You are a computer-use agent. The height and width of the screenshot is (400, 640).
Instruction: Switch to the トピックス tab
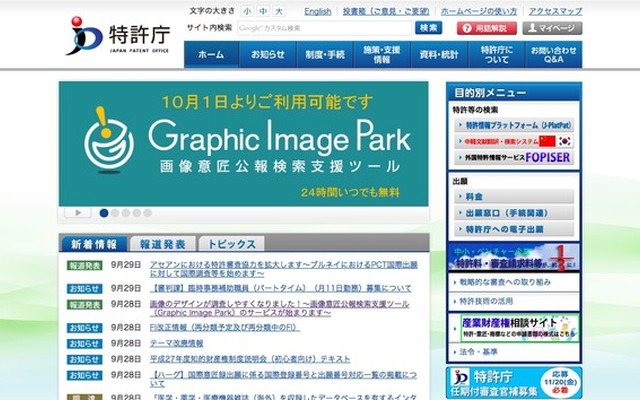pyautogui.click(x=232, y=244)
